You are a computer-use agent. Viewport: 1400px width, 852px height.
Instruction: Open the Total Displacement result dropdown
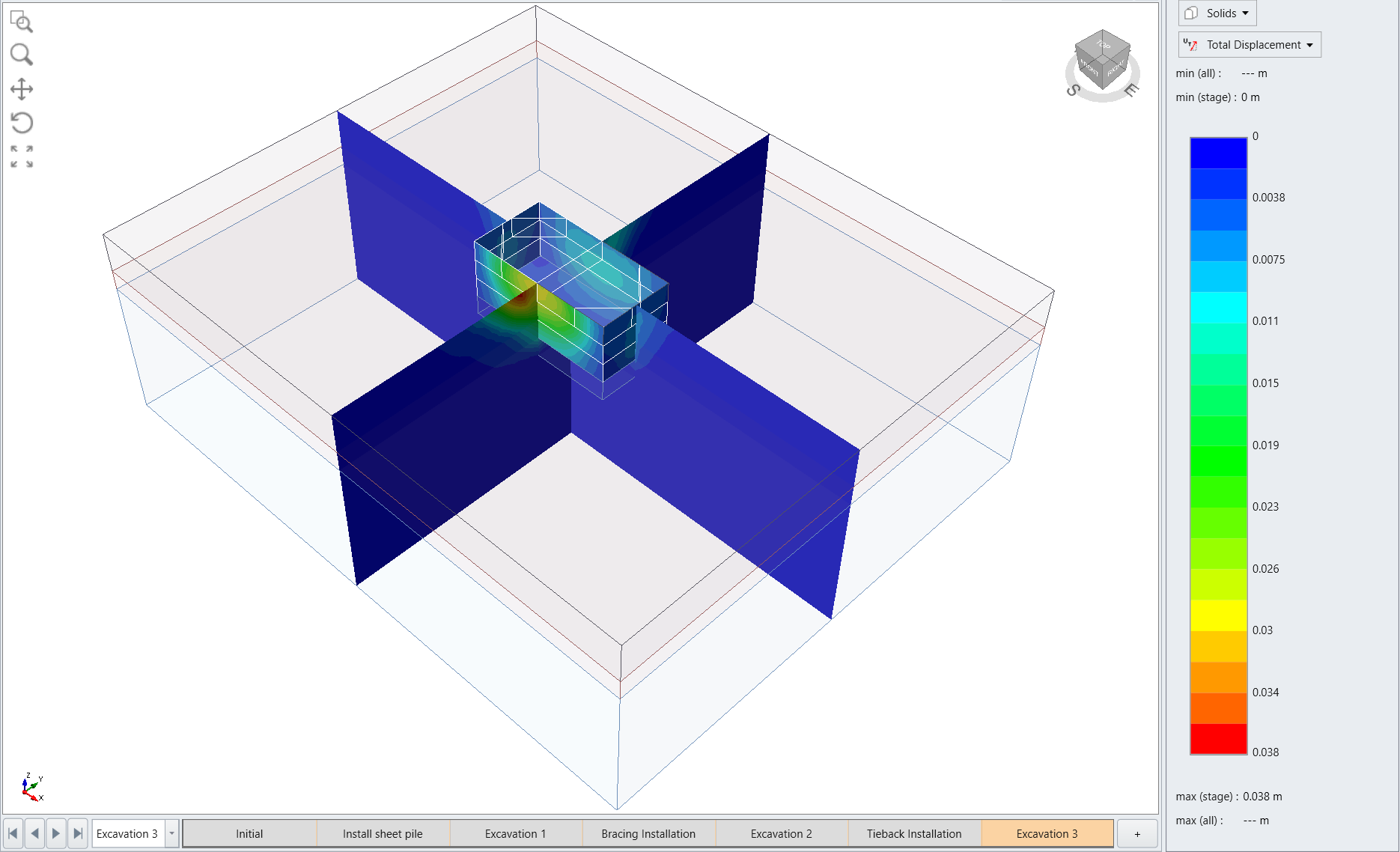point(1250,45)
